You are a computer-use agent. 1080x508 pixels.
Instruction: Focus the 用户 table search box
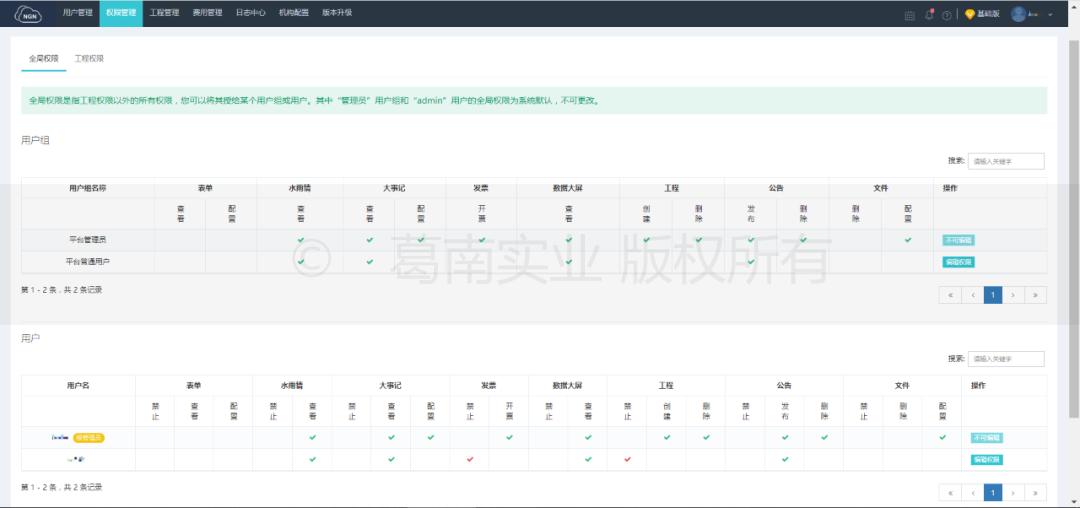[x=1006, y=359]
